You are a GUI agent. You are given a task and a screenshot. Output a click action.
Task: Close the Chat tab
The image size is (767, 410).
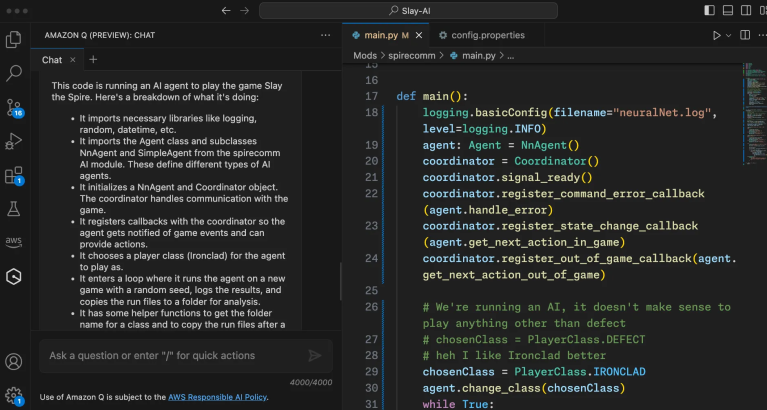(x=71, y=60)
